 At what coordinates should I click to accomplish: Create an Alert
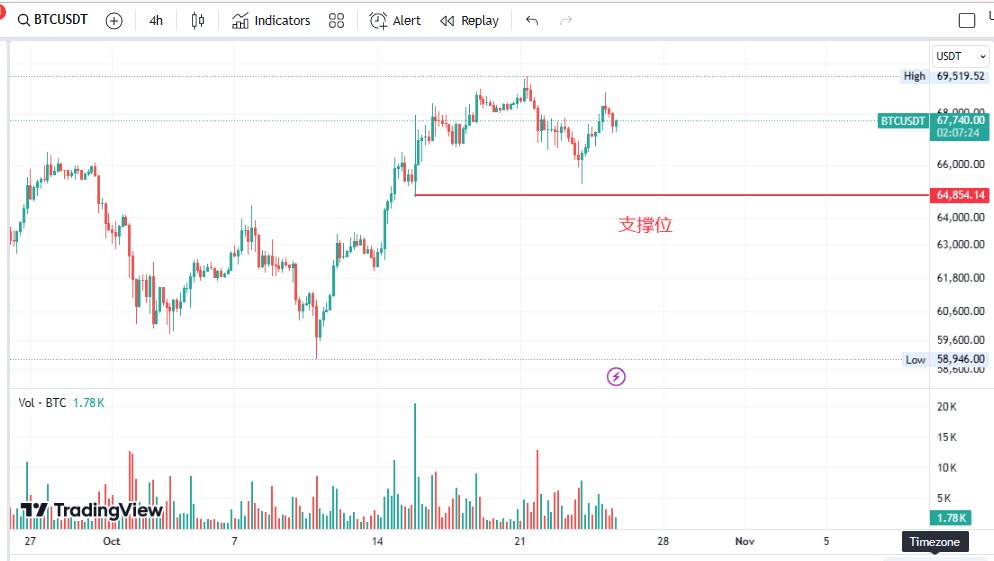pyautogui.click(x=395, y=21)
